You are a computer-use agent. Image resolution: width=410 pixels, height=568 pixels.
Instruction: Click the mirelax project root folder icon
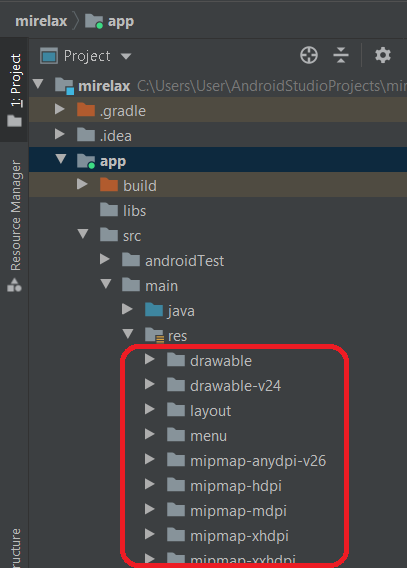[64, 86]
